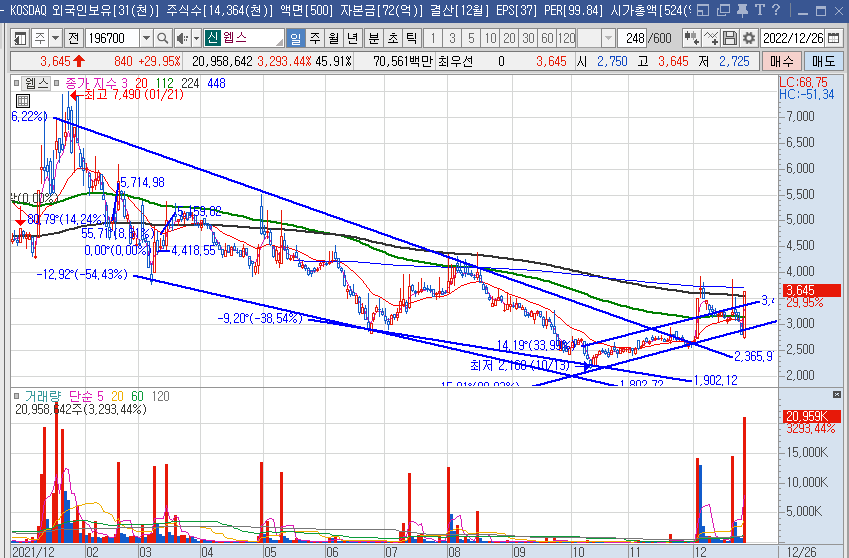This screenshot has width=849, height=558.
Task: Open the 주 market type dropdown
Action: (55, 38)
